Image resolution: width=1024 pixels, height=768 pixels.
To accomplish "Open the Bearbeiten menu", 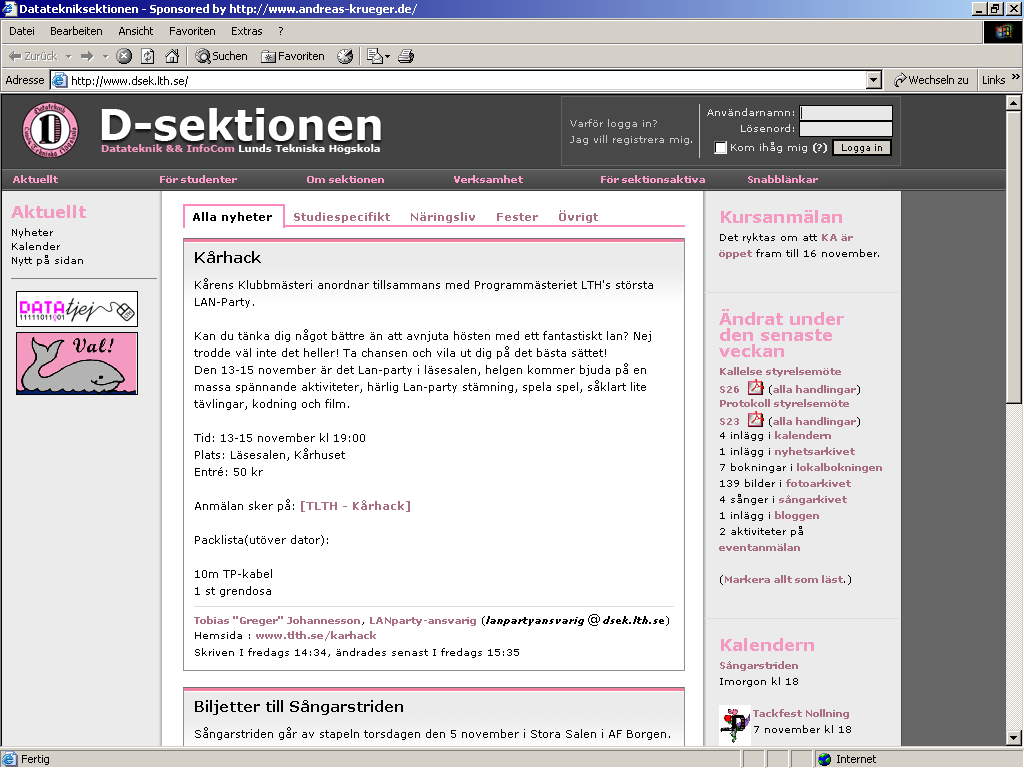I will (x=76, y=31).
